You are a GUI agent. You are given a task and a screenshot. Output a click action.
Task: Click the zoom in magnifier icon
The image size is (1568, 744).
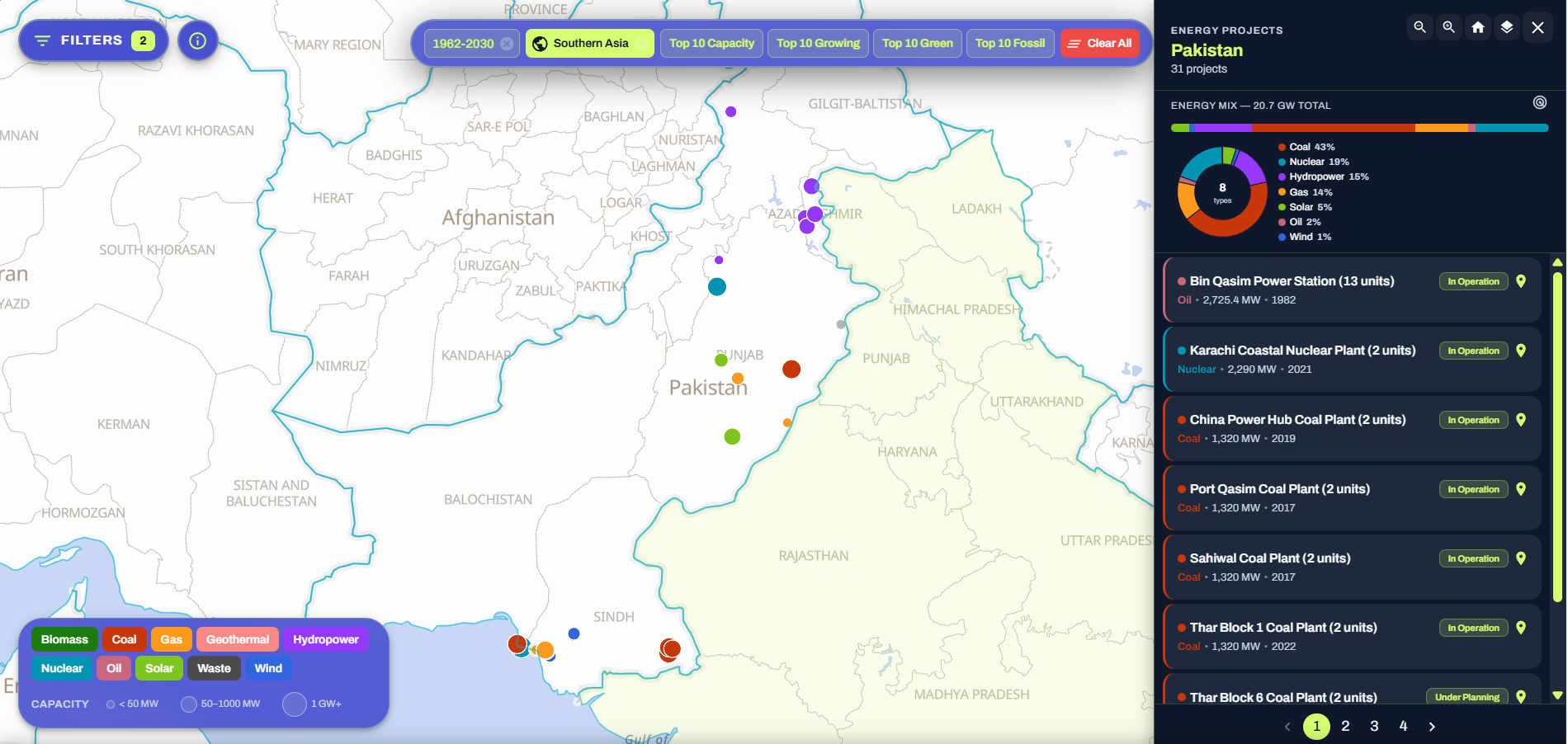(x=1448, y=27)
